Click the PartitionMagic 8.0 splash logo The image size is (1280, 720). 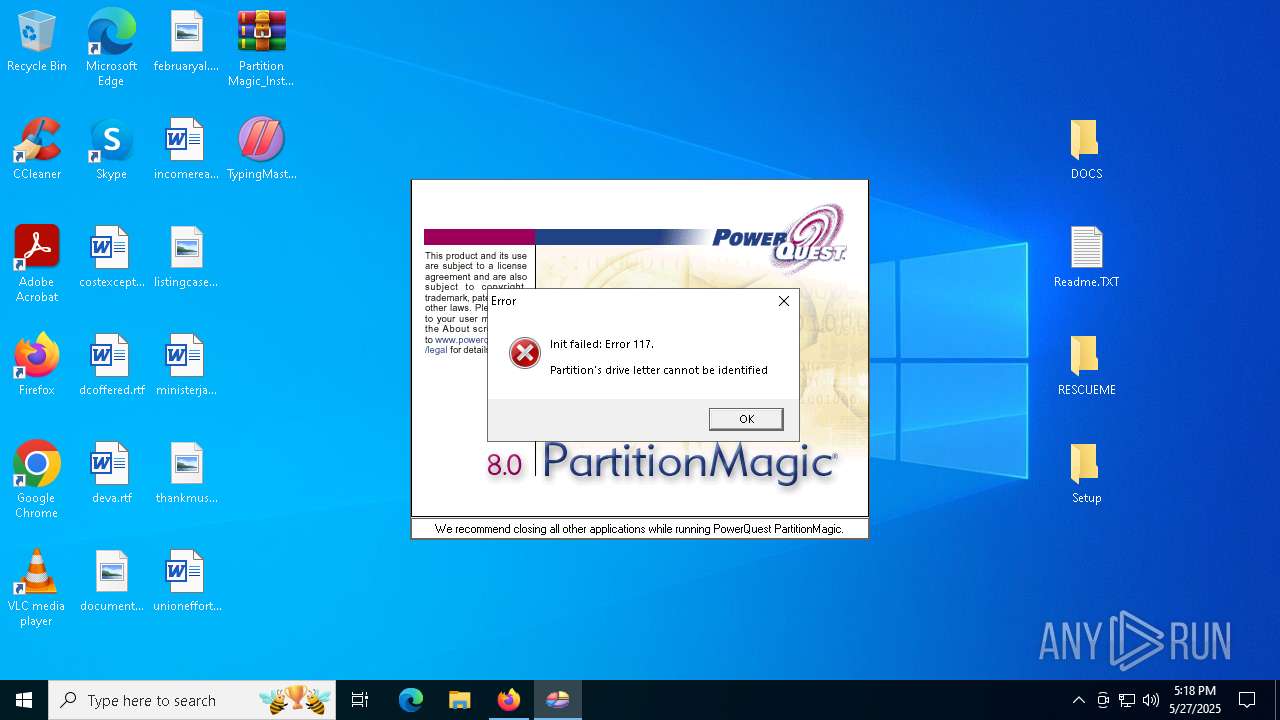tap(662, 463)
